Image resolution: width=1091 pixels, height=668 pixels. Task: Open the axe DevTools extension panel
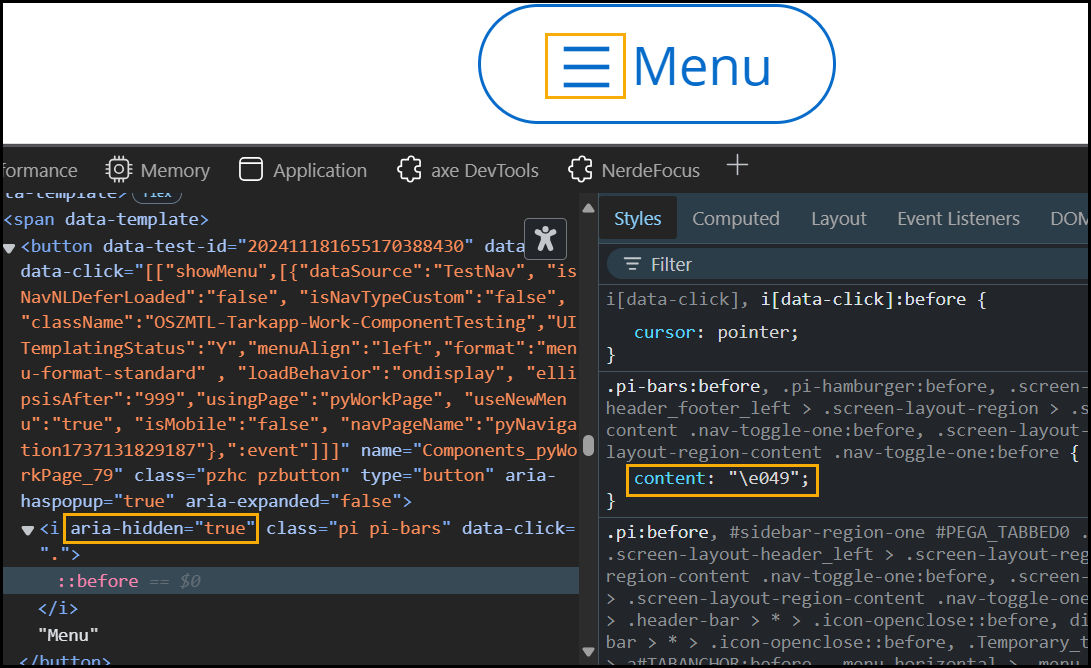[407, 170]
